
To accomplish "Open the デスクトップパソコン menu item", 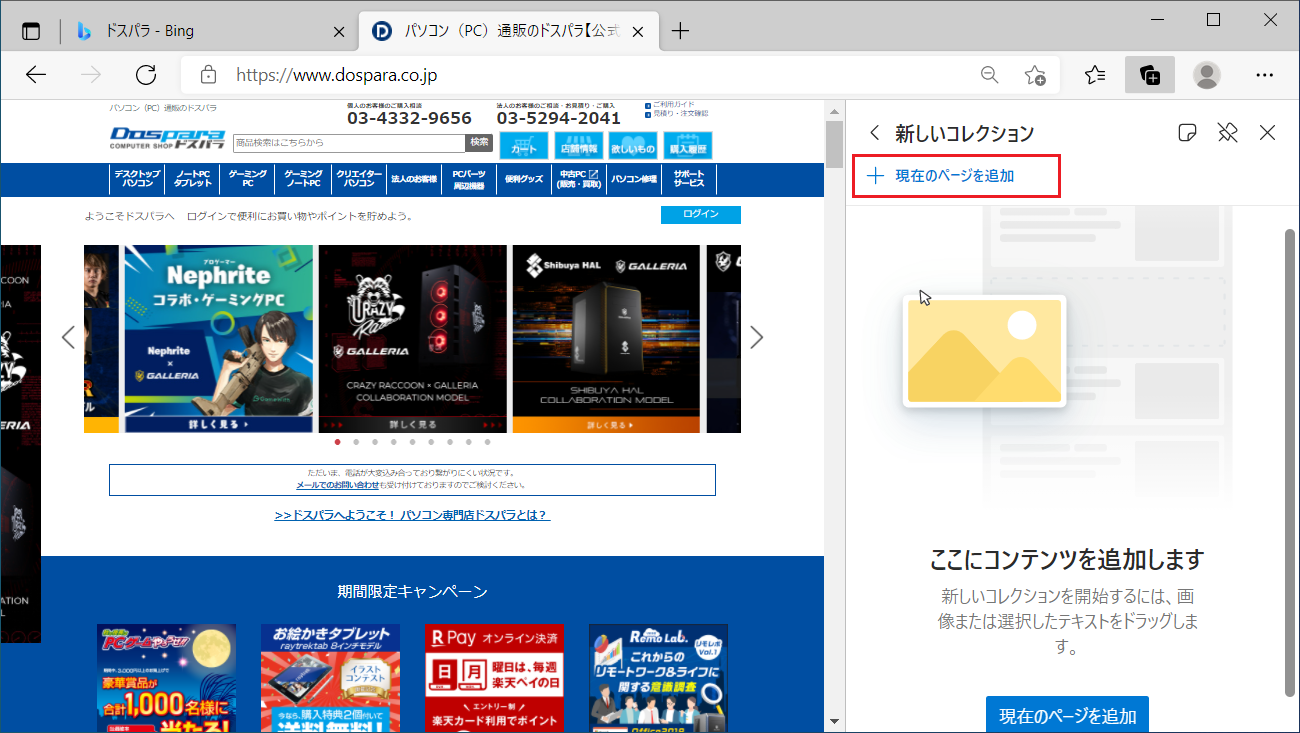I will (138, 179).
